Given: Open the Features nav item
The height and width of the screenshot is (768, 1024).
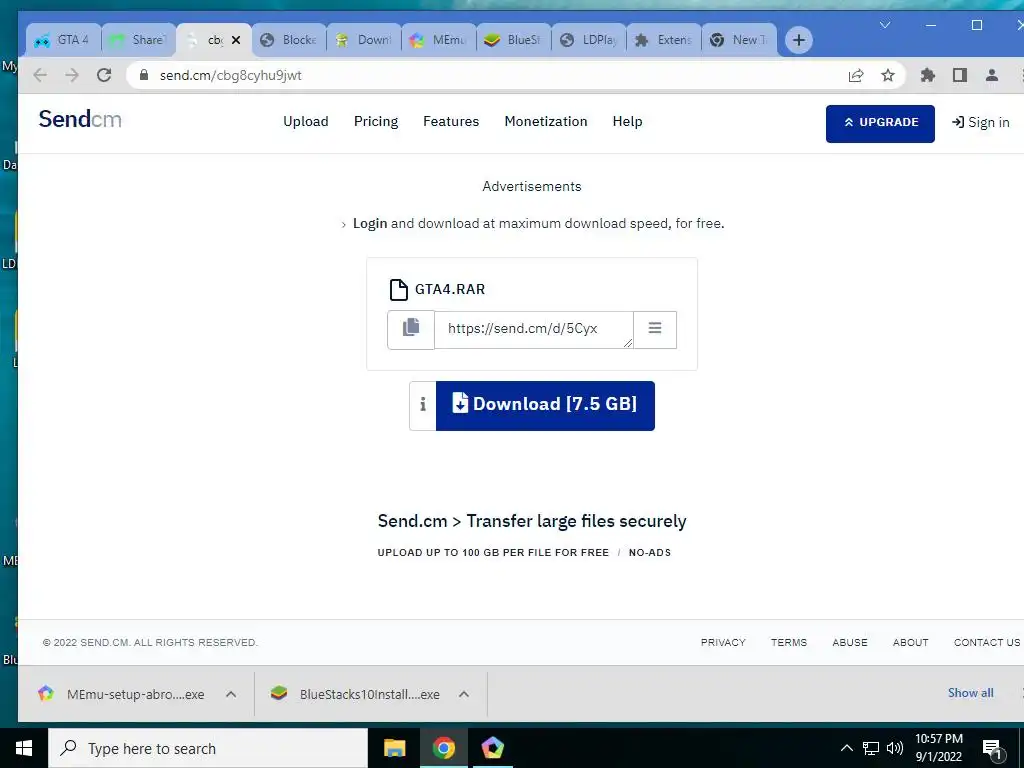Looking at the screenshot, I should [x=451, y=121].
